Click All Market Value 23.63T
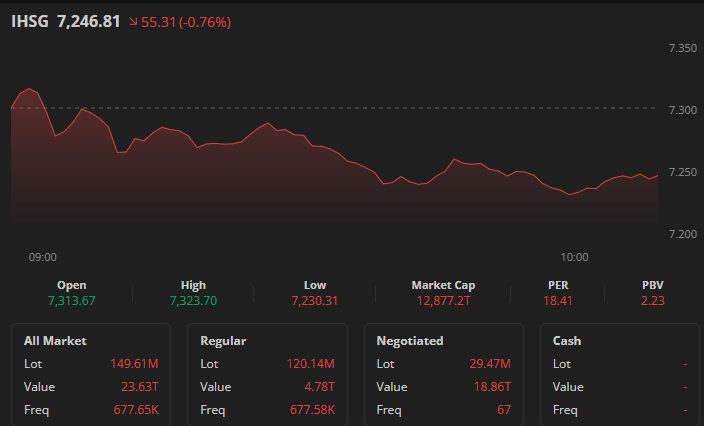Viewport: 704px width, 426px height. click(x=140, y=386)
